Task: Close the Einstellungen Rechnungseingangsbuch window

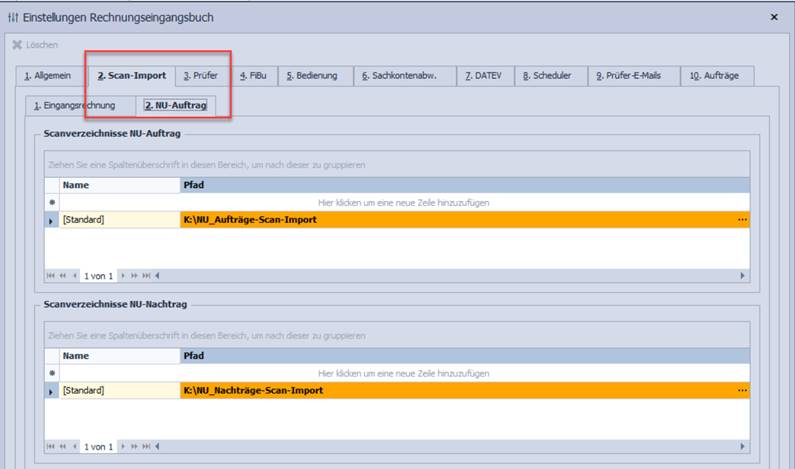Action: [774, 18]
